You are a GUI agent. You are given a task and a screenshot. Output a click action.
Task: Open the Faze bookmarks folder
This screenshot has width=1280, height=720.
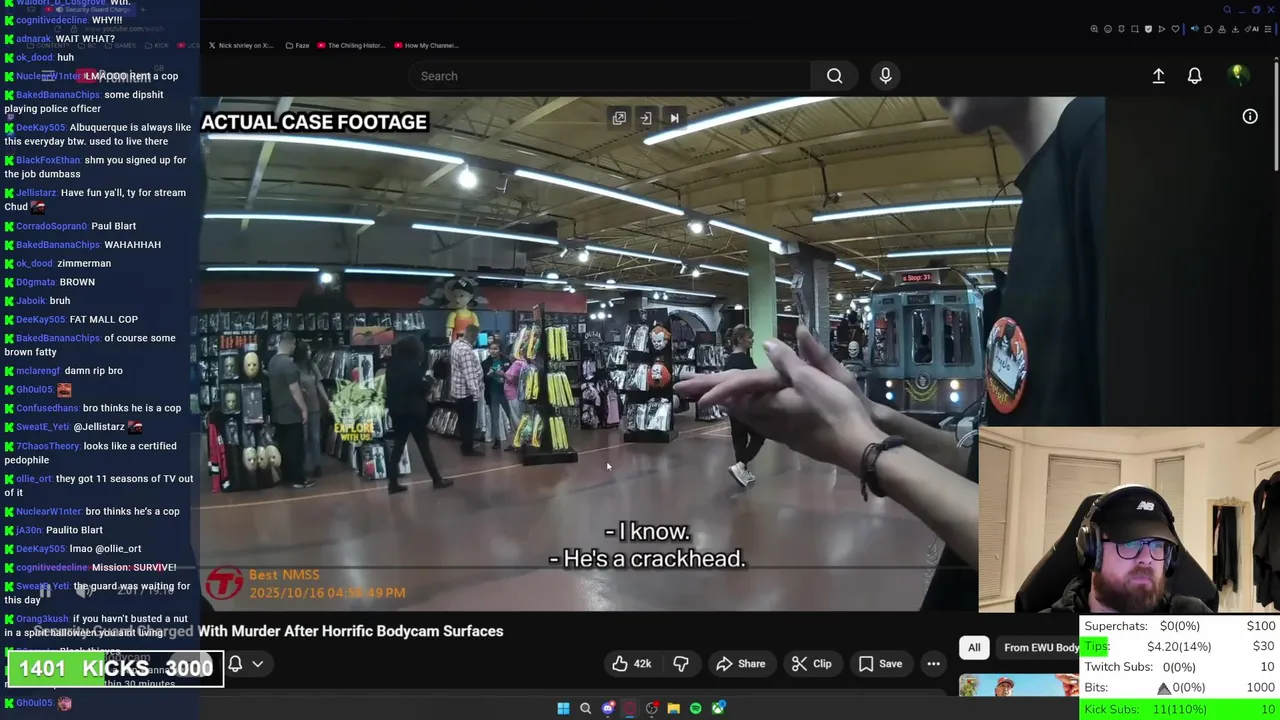[298, 45]
